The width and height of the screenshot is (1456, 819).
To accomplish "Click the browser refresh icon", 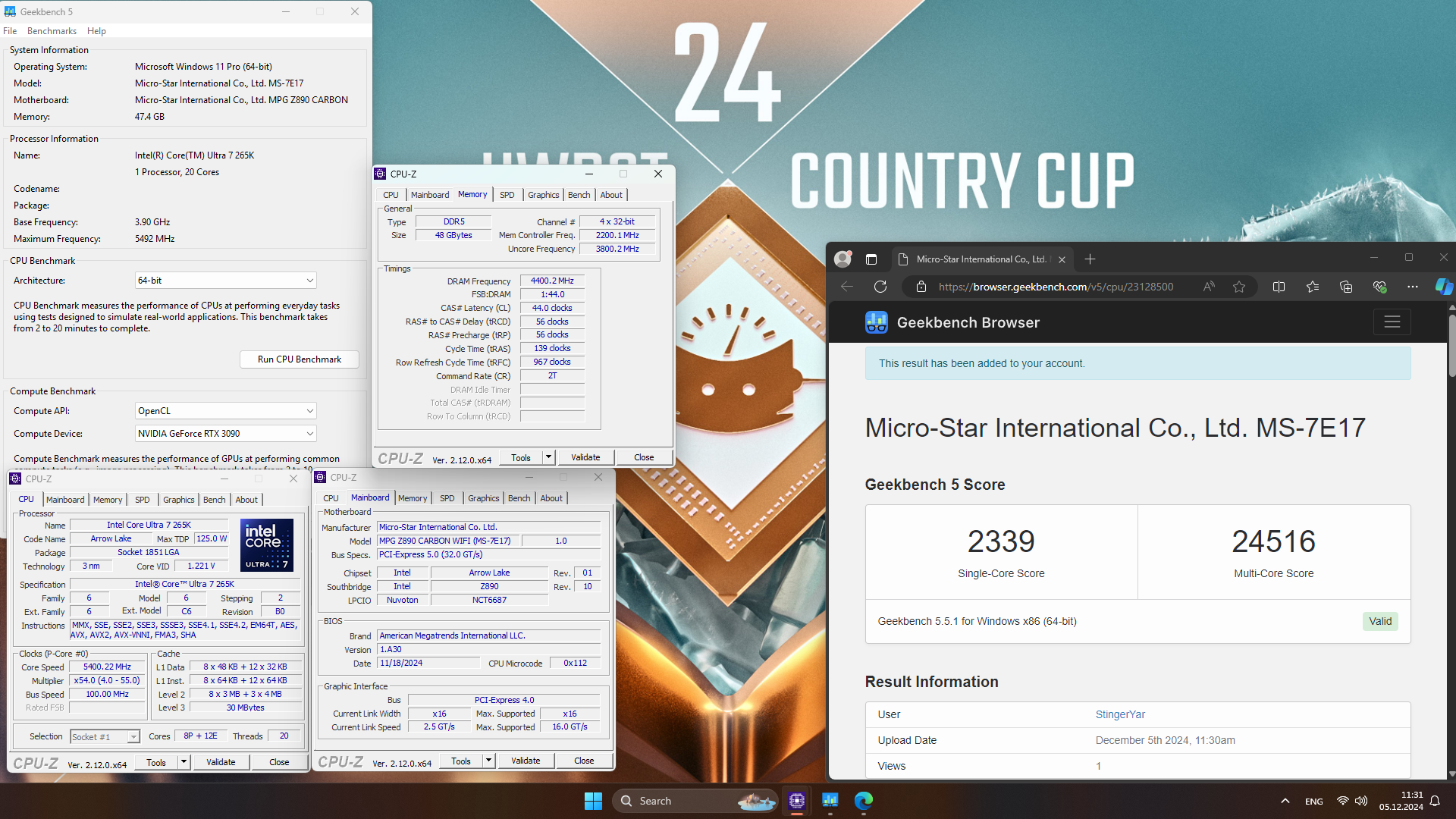I will [x=880, y=287].
